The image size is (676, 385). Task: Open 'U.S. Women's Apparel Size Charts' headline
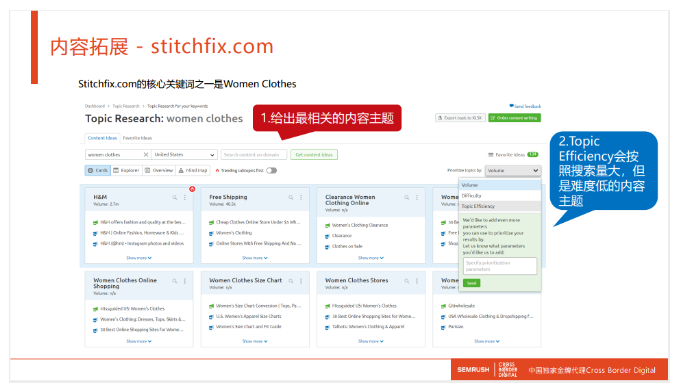point(248,316)
